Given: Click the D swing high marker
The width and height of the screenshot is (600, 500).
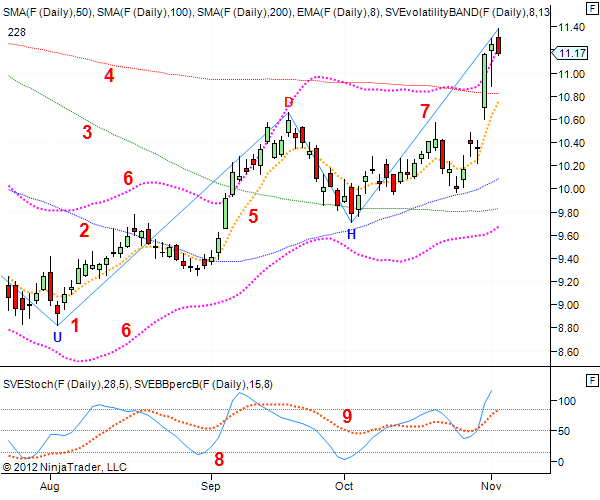Looking at the screenshot, I should [289, 102].
